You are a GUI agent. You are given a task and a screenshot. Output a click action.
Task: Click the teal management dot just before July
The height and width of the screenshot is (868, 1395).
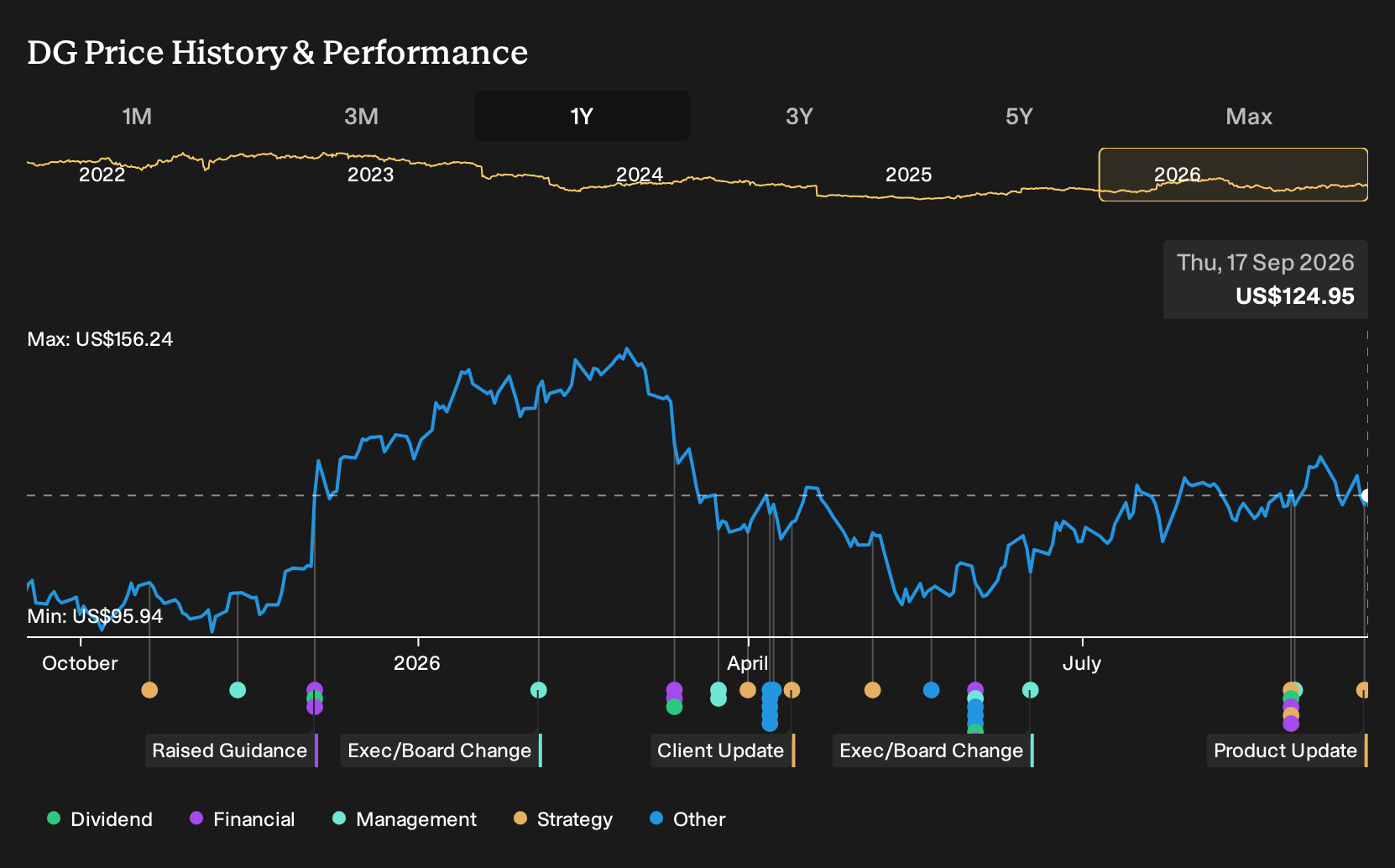(x=1031, y=690)
